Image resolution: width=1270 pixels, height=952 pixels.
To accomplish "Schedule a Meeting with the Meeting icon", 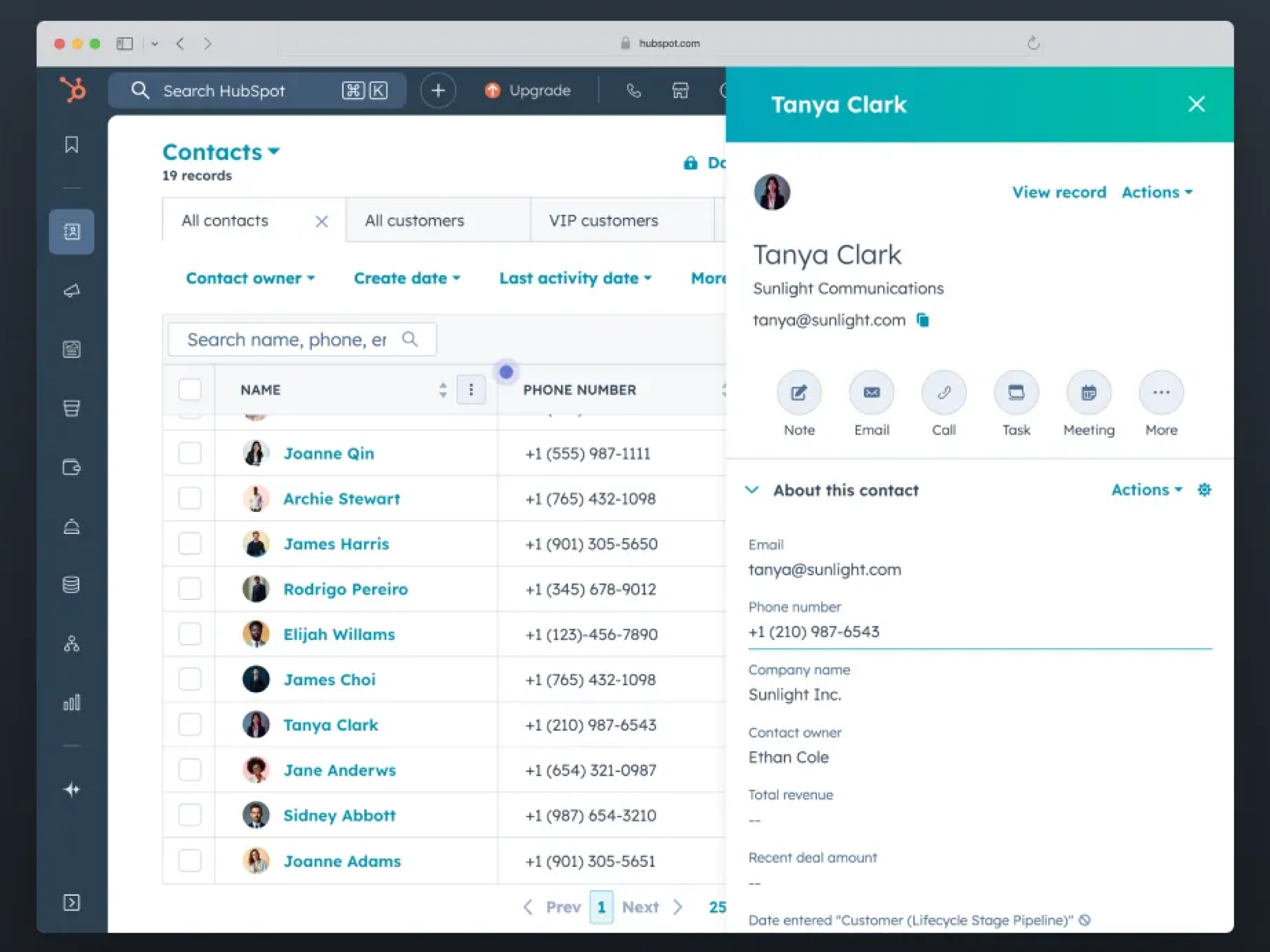I will pyautogui.click(x=1088, y=392).
